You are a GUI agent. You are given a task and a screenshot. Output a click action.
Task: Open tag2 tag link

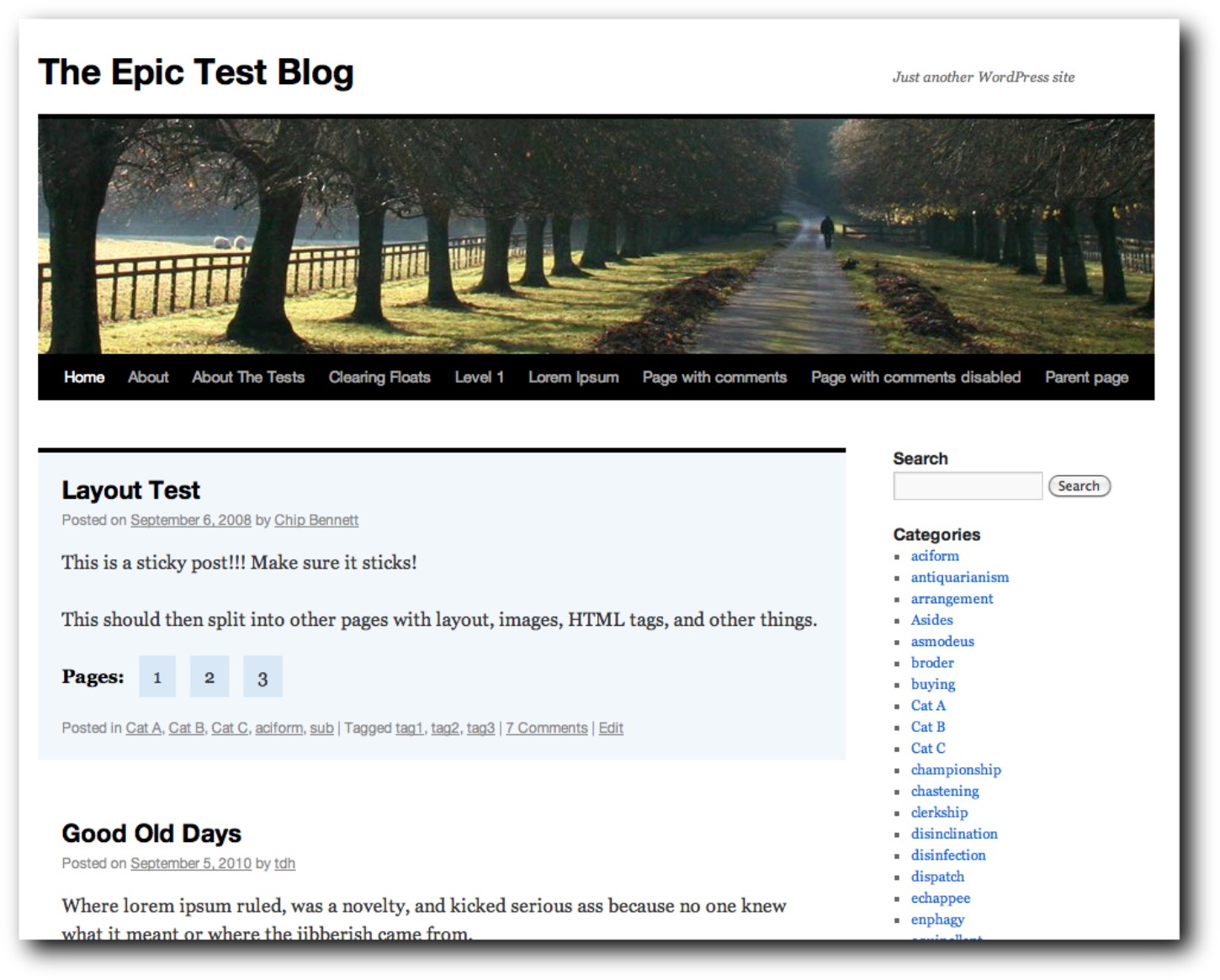tap(445, 728)
